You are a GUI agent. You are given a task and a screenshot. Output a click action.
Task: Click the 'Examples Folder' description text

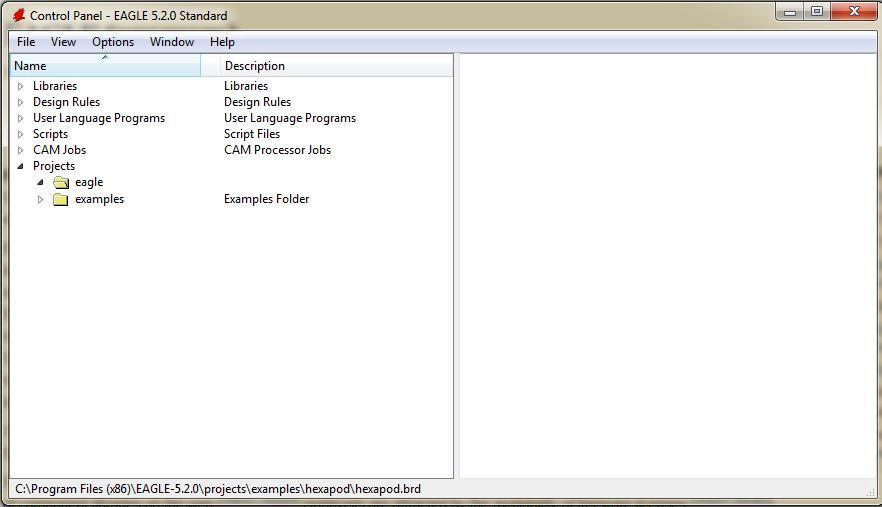(267, 199)
